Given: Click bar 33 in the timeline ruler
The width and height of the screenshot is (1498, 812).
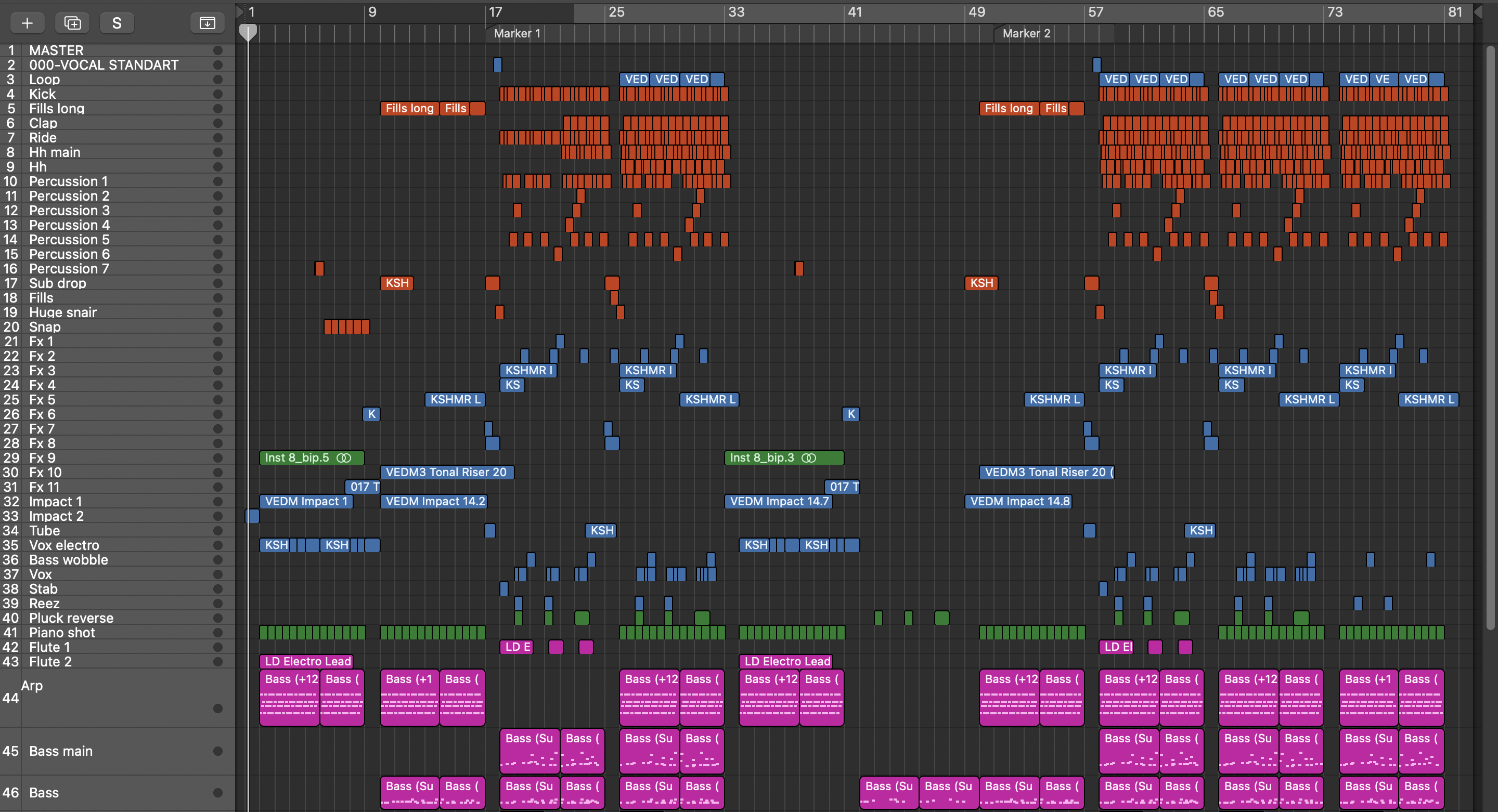Looking at the screenshot, I should coord(735,11).
